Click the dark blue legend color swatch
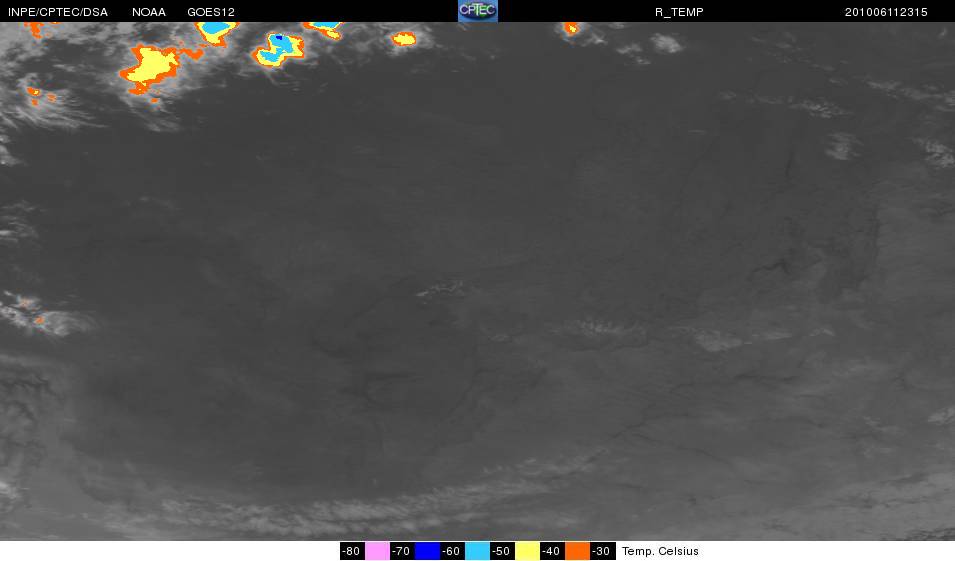 [427, 551]
